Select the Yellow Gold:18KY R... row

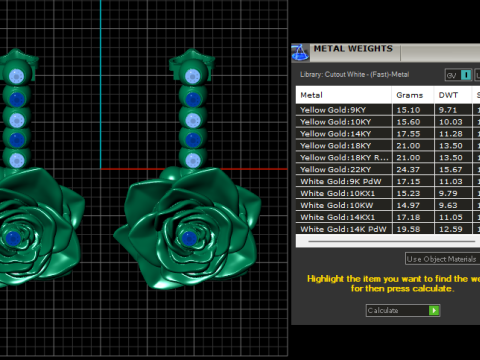[388, 158]
